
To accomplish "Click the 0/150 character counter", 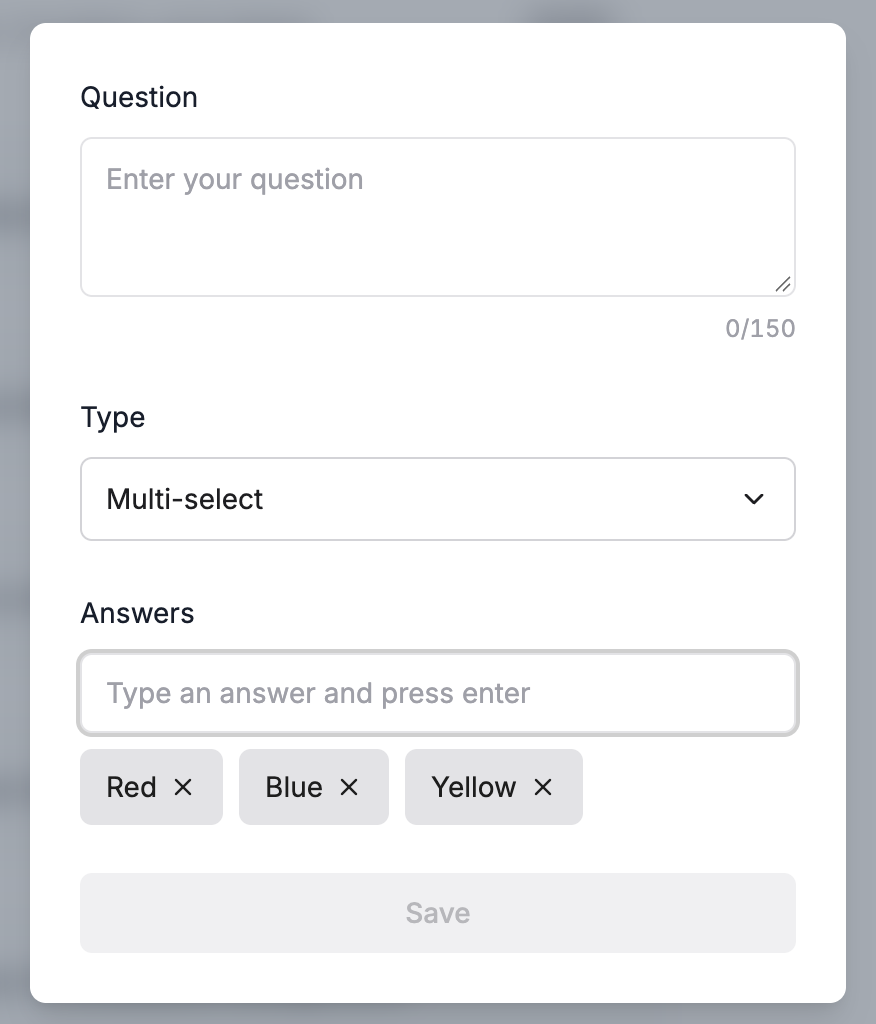I will tap(760, 328).
